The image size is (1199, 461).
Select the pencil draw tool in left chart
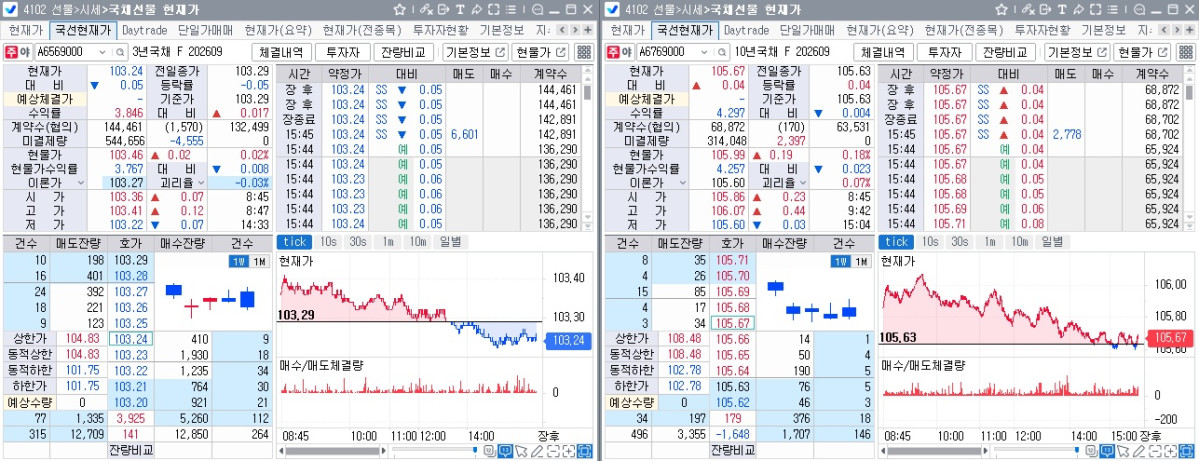click(x=538, y=451)
